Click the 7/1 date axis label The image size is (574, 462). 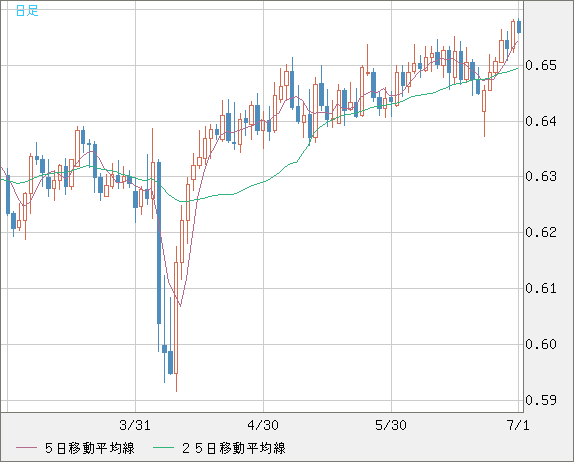518,425
